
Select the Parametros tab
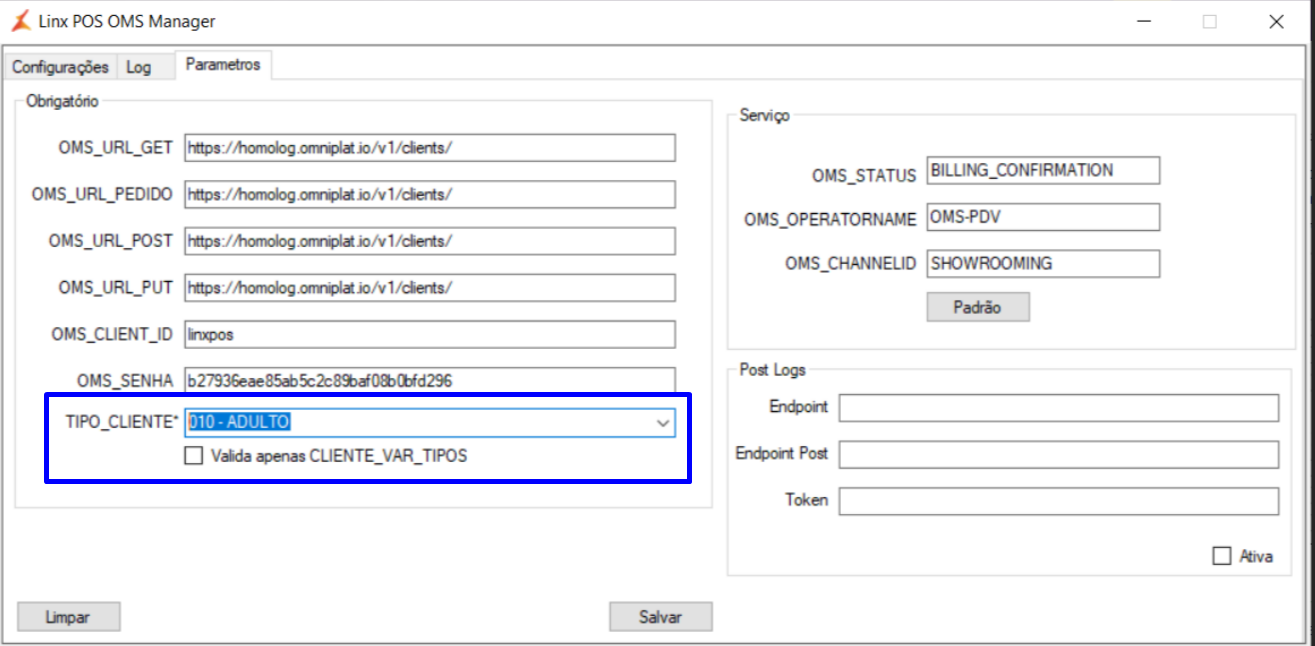coord(223,65)
